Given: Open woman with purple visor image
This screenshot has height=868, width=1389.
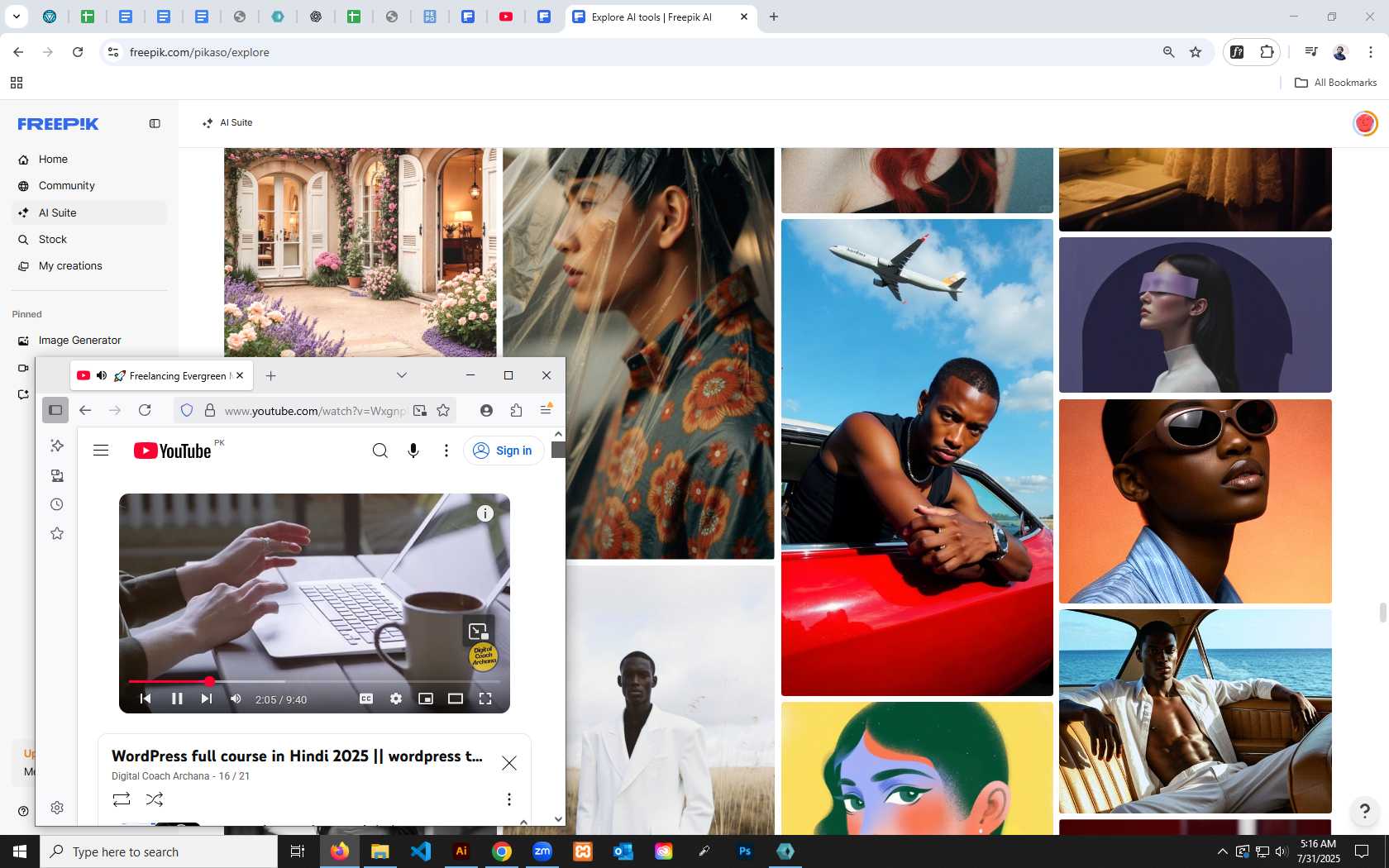Looking at the screenshot, I should [x=1195, y=315].
